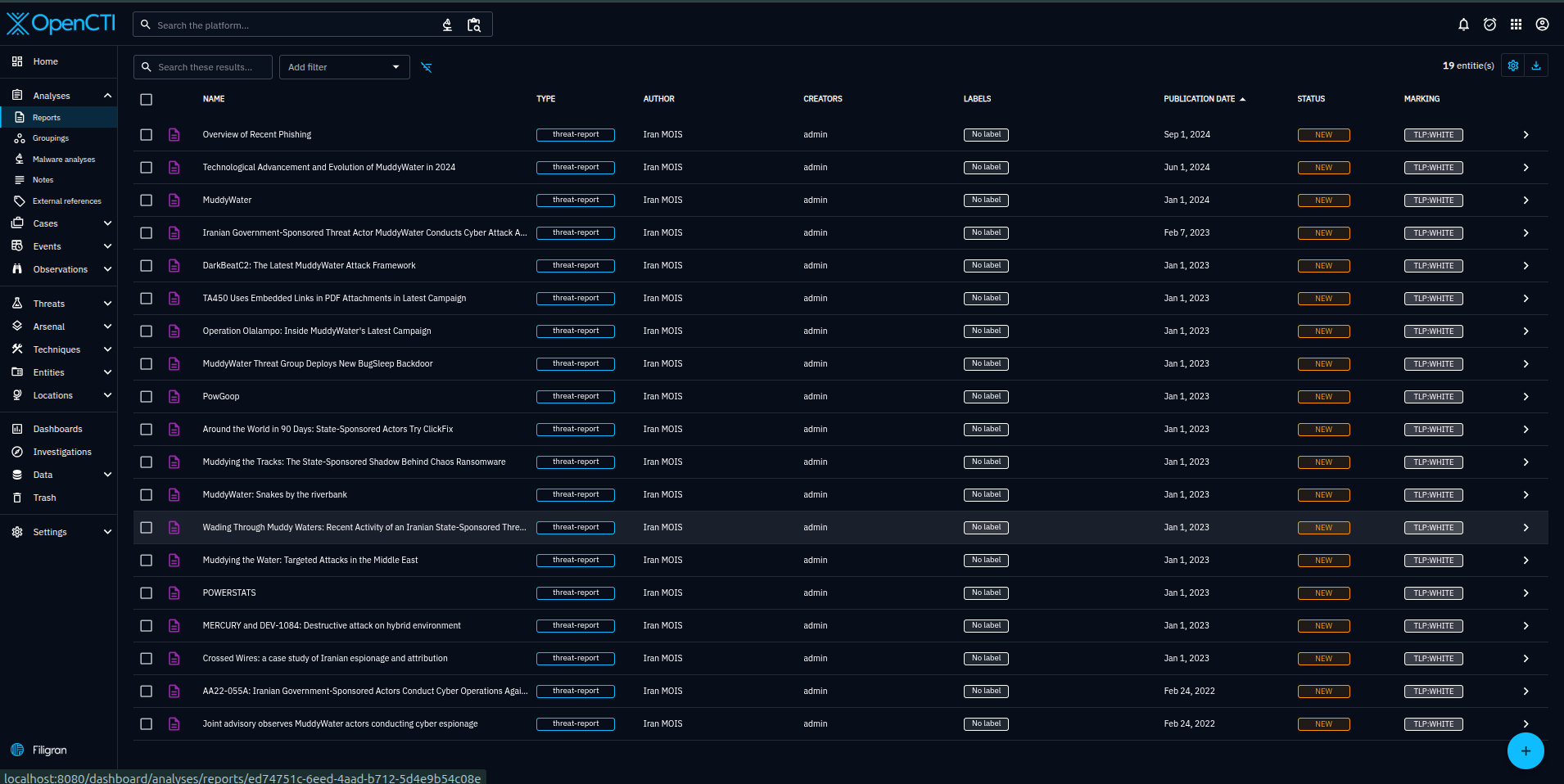This screenshot has height=784, width=1564.
Task: Click the TLP:WHITE marking on PowGoop row
Action: coord(1433,397)
